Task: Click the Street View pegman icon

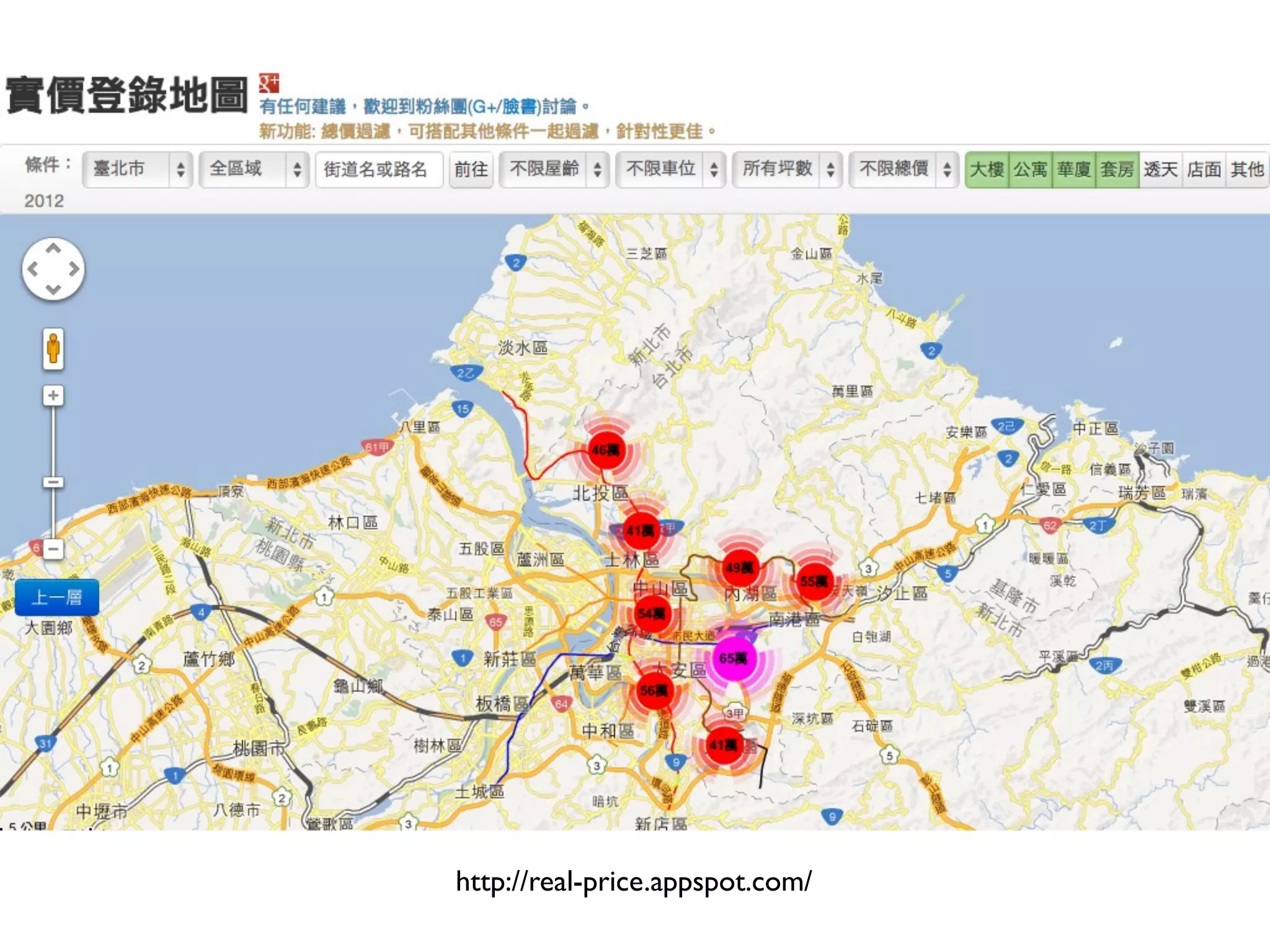Action: click(x=53, y=349)
